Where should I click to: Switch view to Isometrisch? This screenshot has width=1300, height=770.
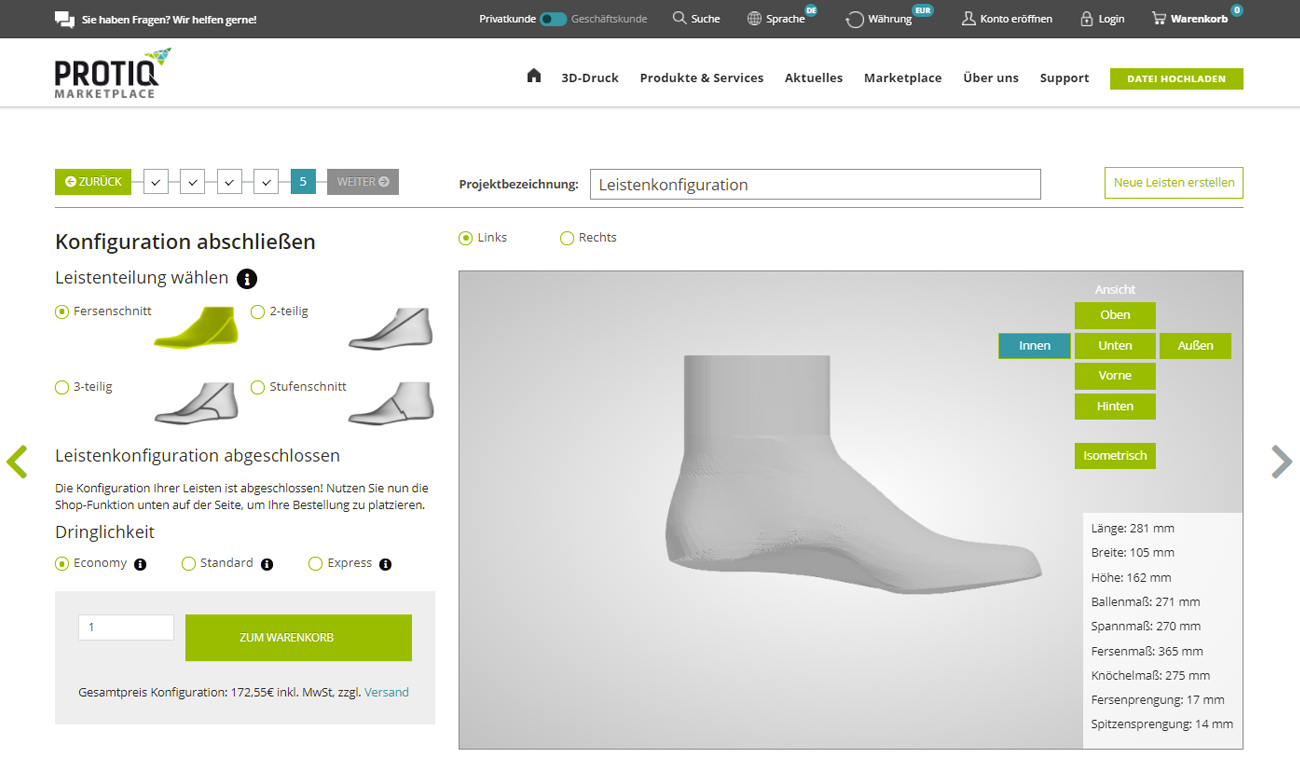point(1115,456)
